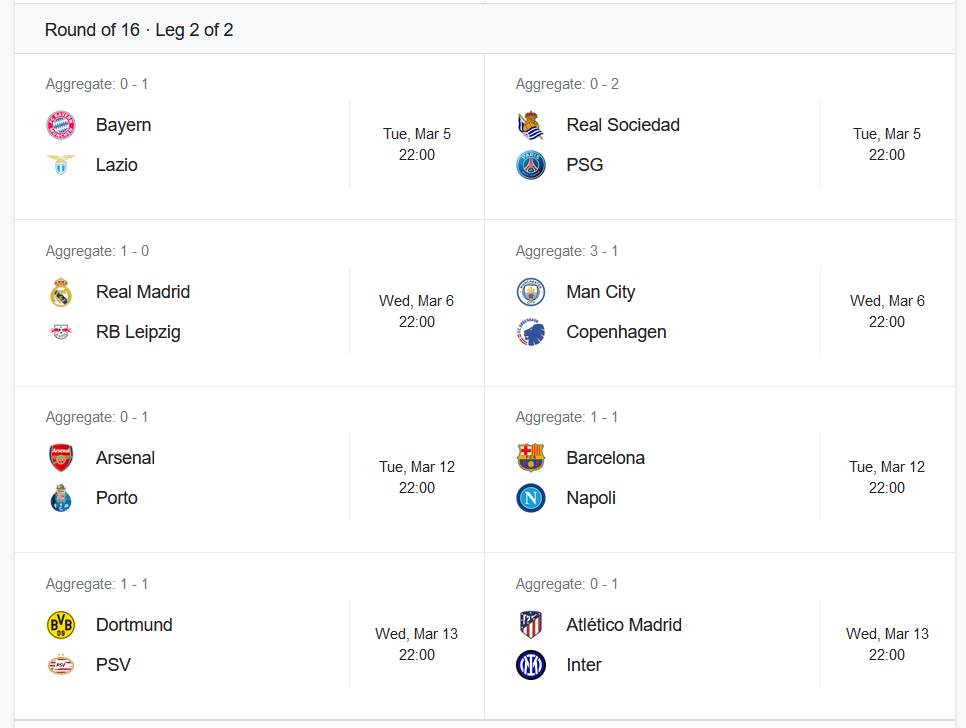Screen dimensions: 966x728
Task: Open the Atlético Madrid team link
Action: coord(624,625)
